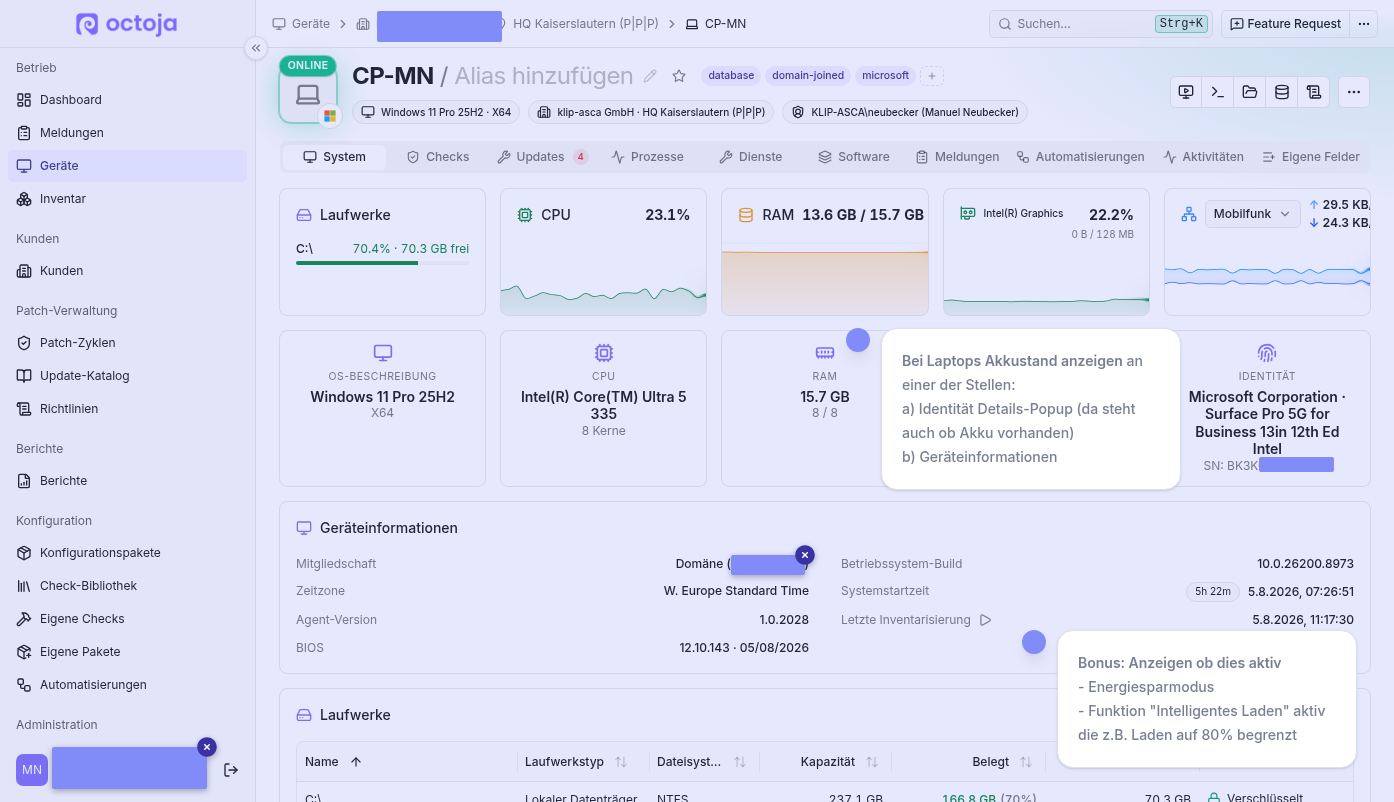Image resolution: width=1394 pixels, height=802 pixels.
Task: Open the more actions menu for device CP-MN
Action: [1354, 92]
